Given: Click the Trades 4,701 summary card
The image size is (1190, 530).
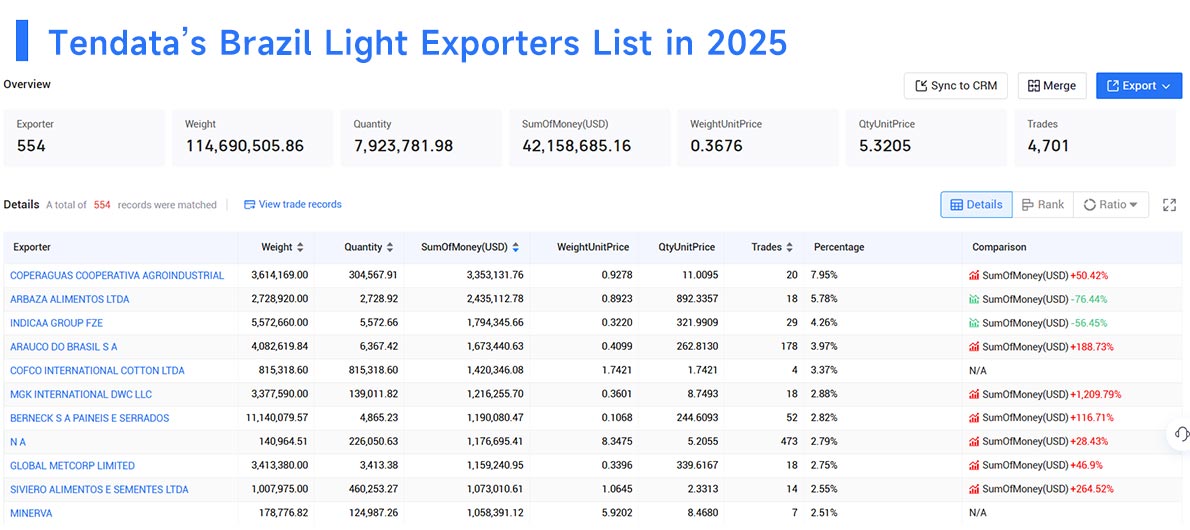Looking at the screenshot, I should [1095, 138].
